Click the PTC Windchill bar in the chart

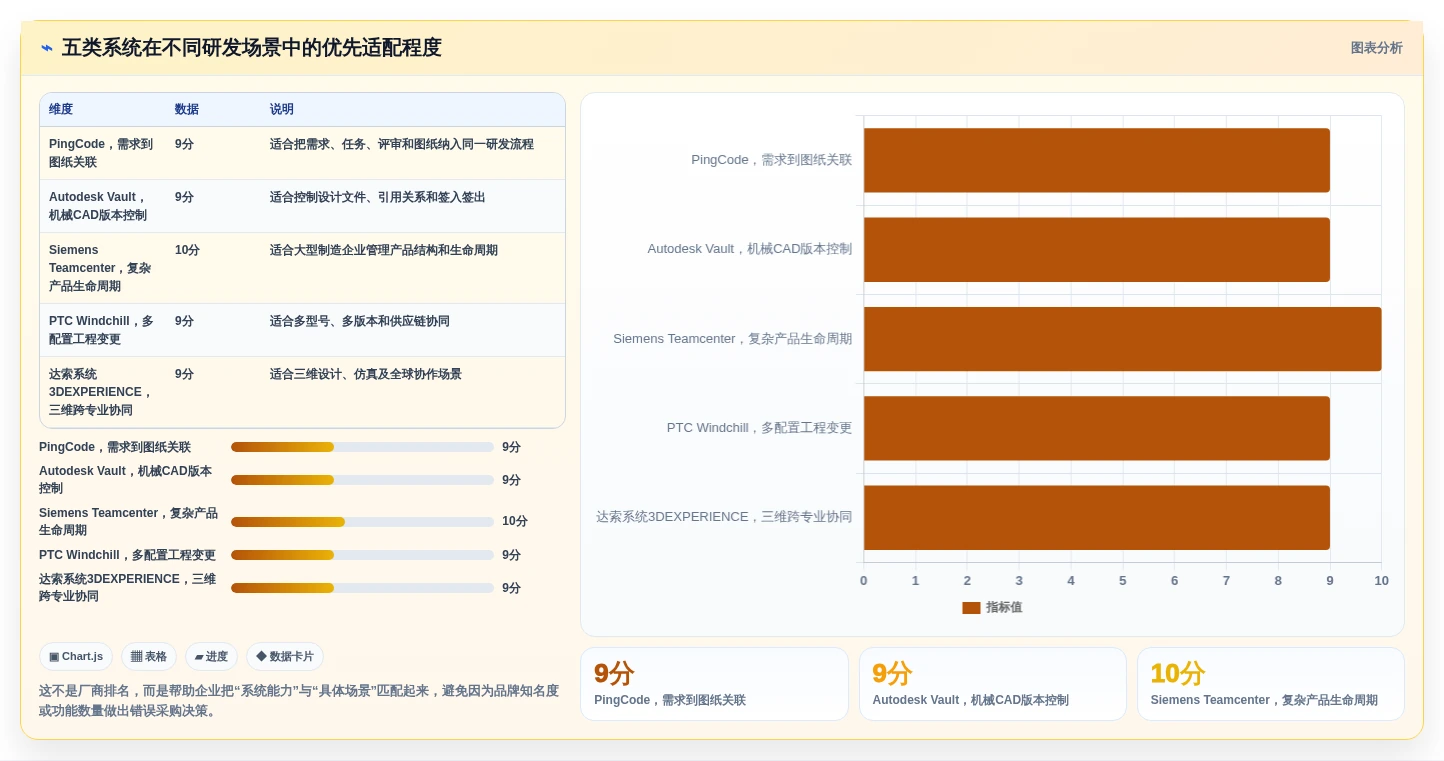pos(1097,428)
